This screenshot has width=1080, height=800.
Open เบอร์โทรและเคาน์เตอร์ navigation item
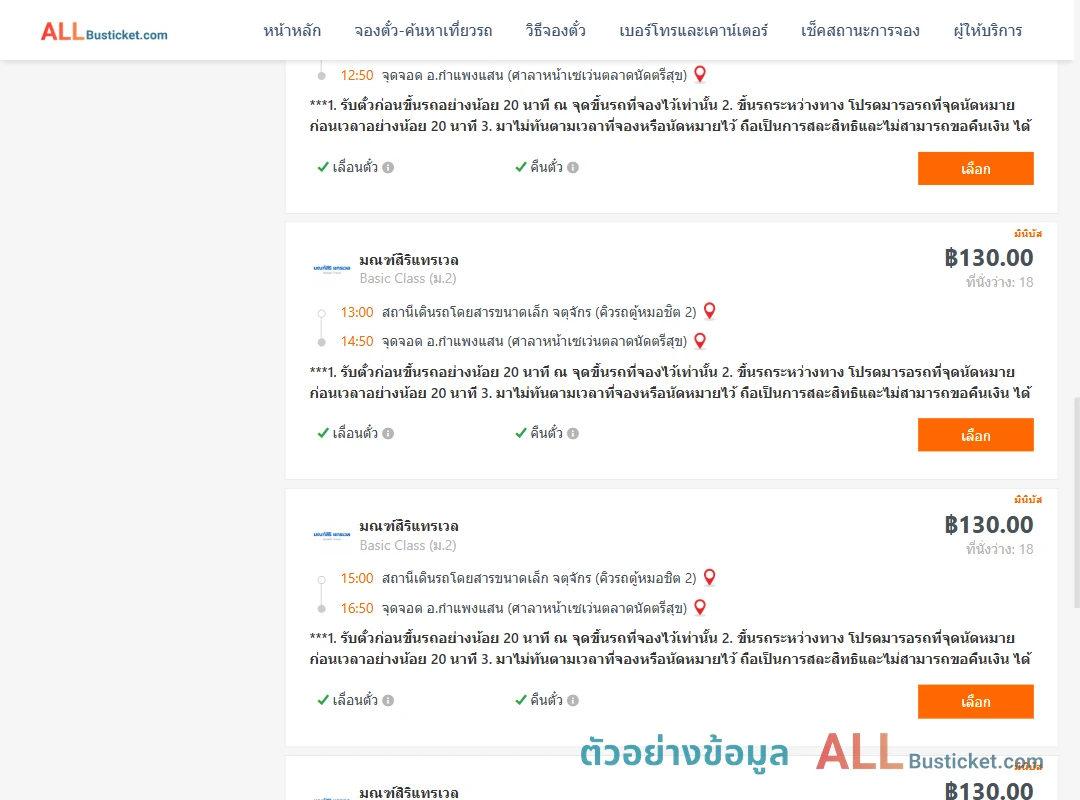[x=693, y=30]
